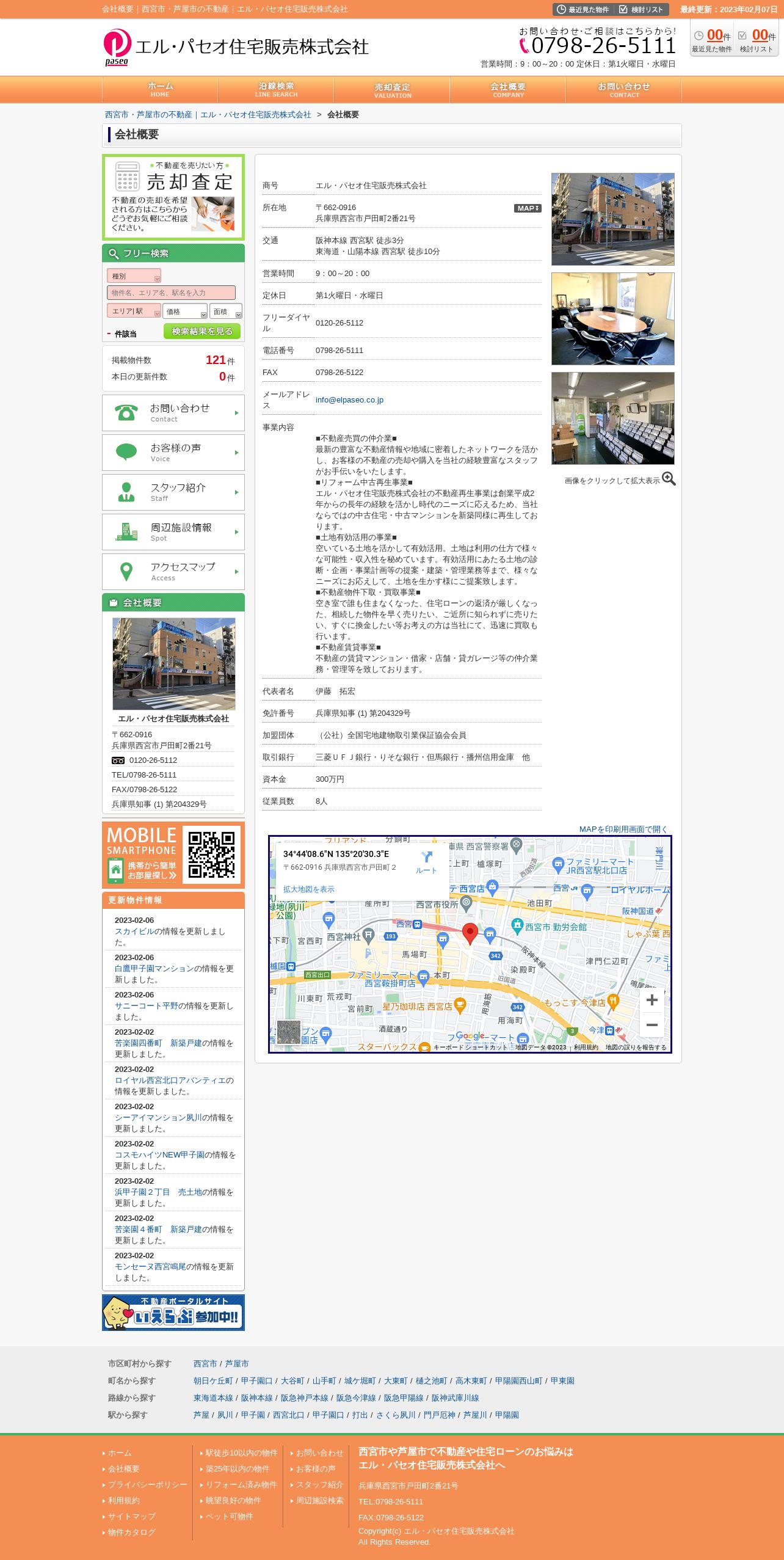
Task: Click the 阪神本線 link in 路線から探す
Action: 256,1398
